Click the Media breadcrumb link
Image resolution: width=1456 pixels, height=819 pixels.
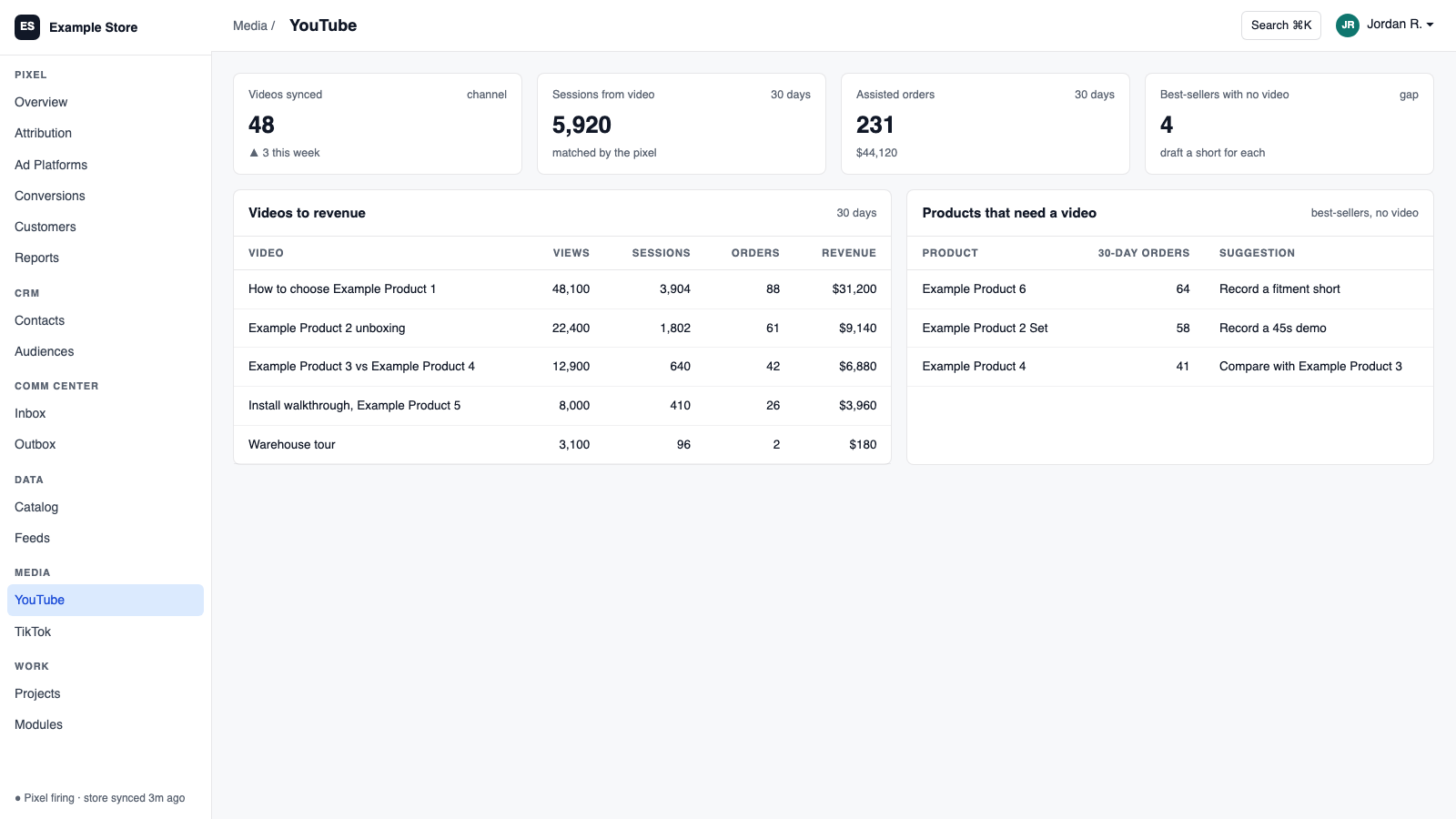(250, 25)
